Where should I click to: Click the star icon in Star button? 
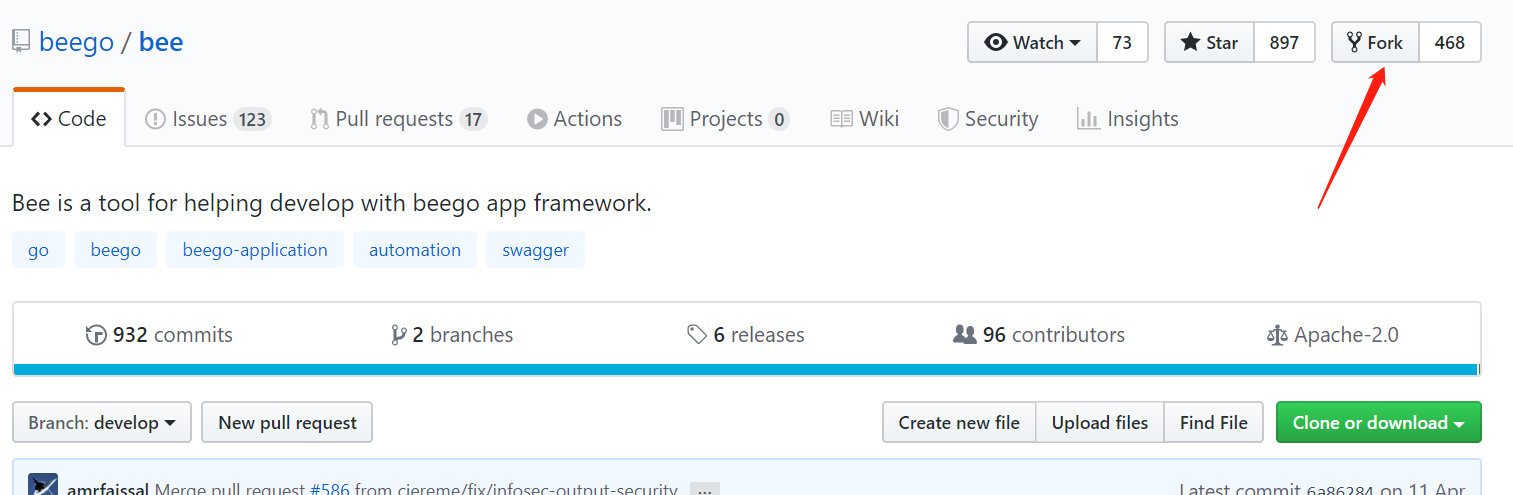point(1190,42)
